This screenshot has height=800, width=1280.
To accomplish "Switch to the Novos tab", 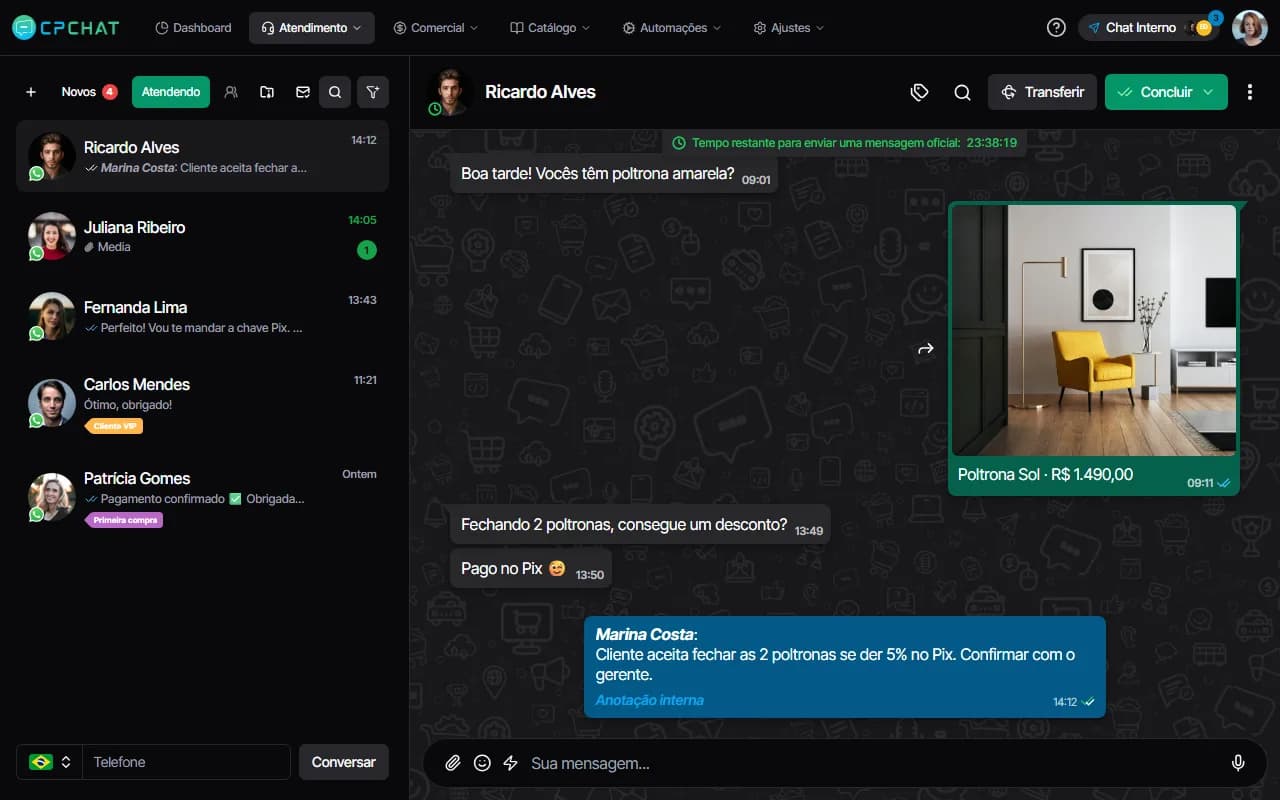I will (89, 92).
